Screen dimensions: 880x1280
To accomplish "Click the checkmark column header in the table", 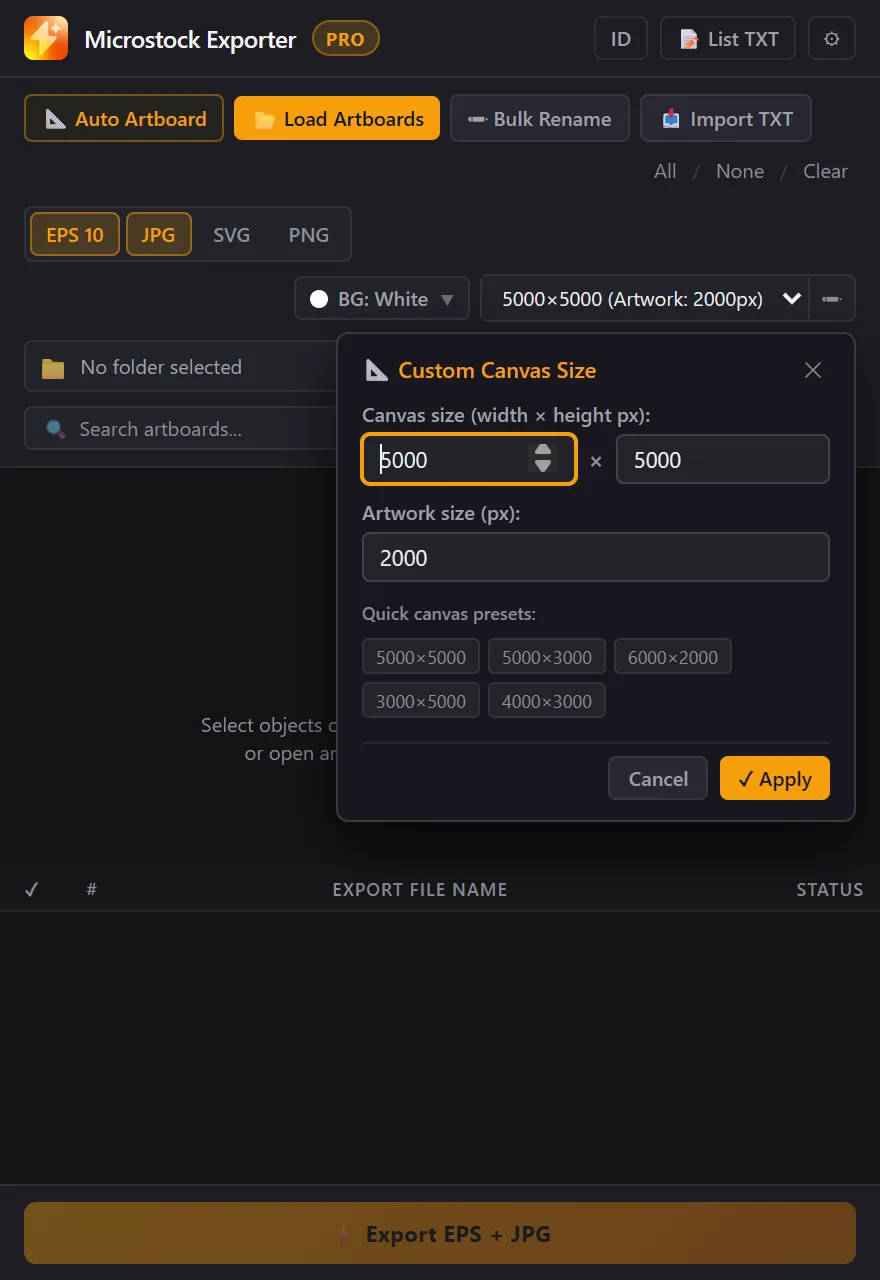I will point(31,889).
